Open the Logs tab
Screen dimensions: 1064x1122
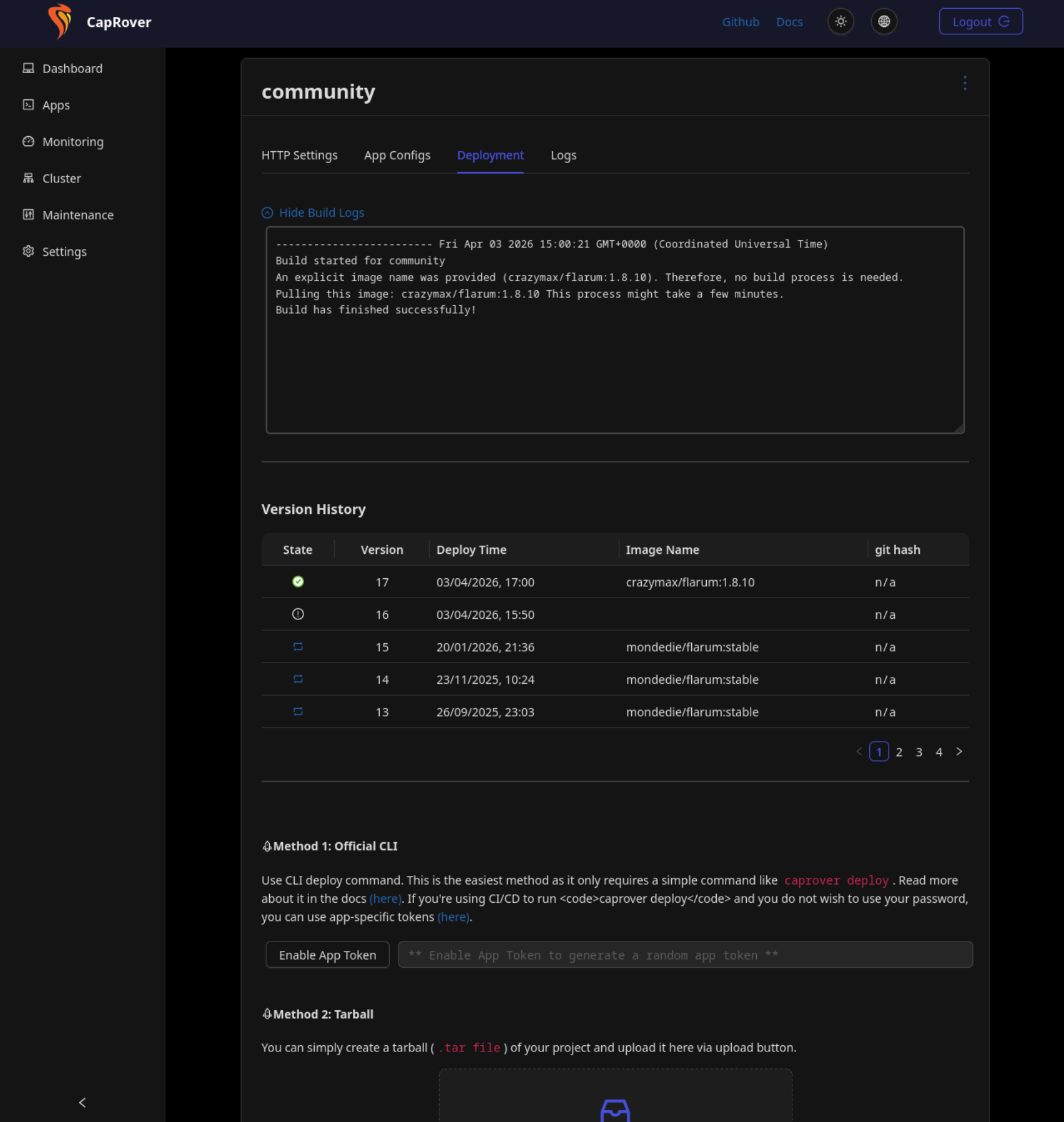[x=563, y=155]
